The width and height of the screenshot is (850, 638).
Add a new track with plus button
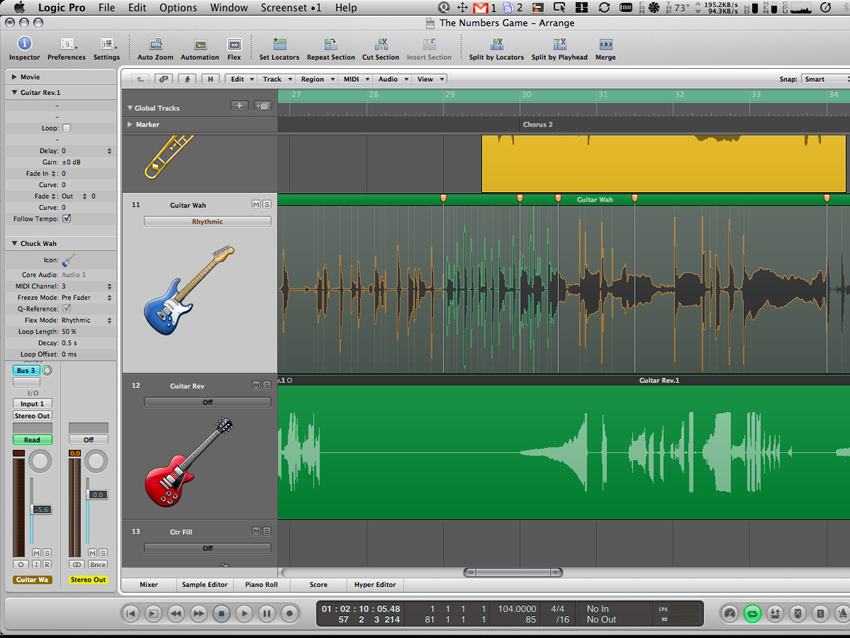(x=239, y=106)
